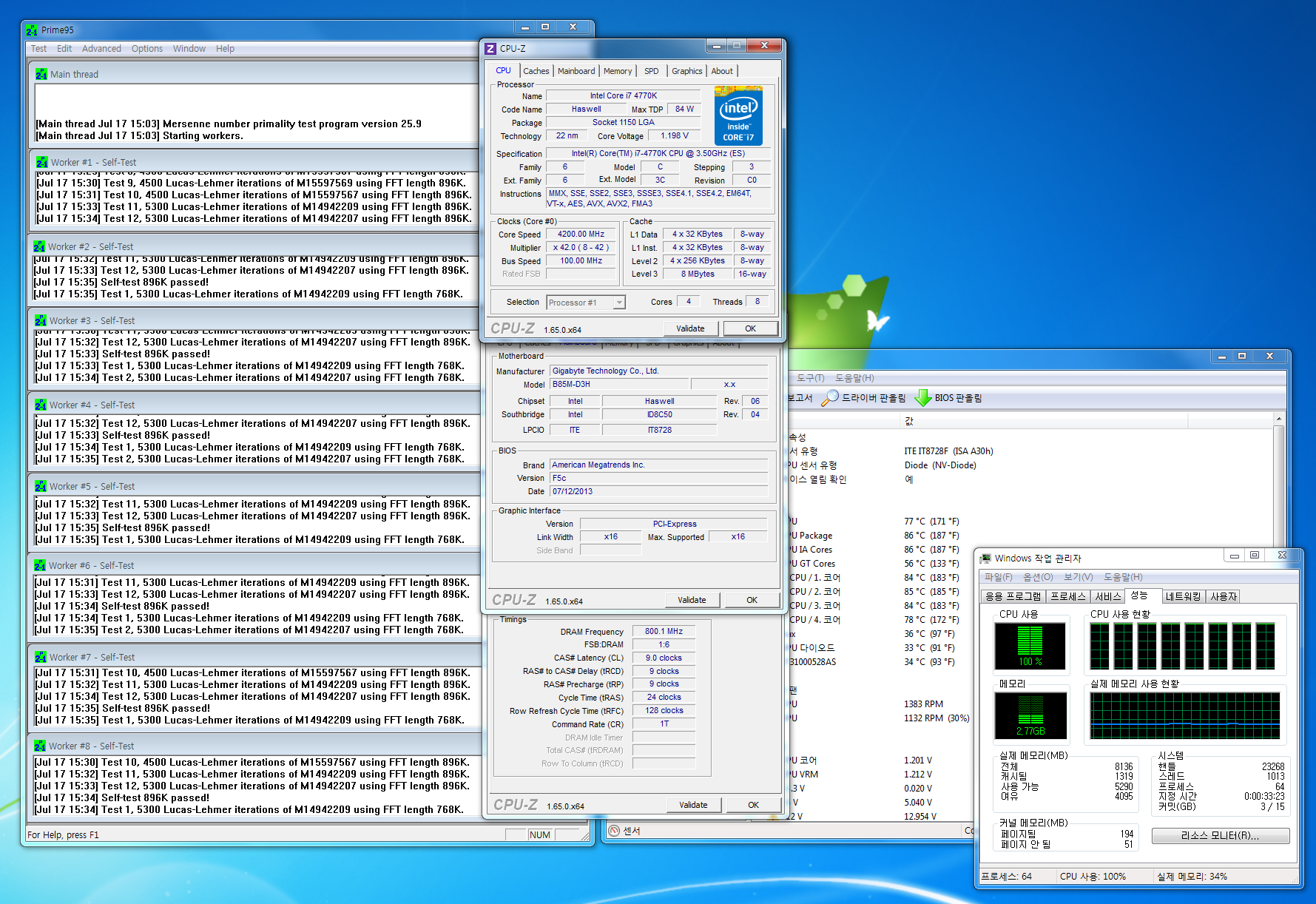The height and width of the screenshot is (904, 1316).
Task: Switch to the 응용 프로그램 tab
Action: click(x=1013, y=596)
